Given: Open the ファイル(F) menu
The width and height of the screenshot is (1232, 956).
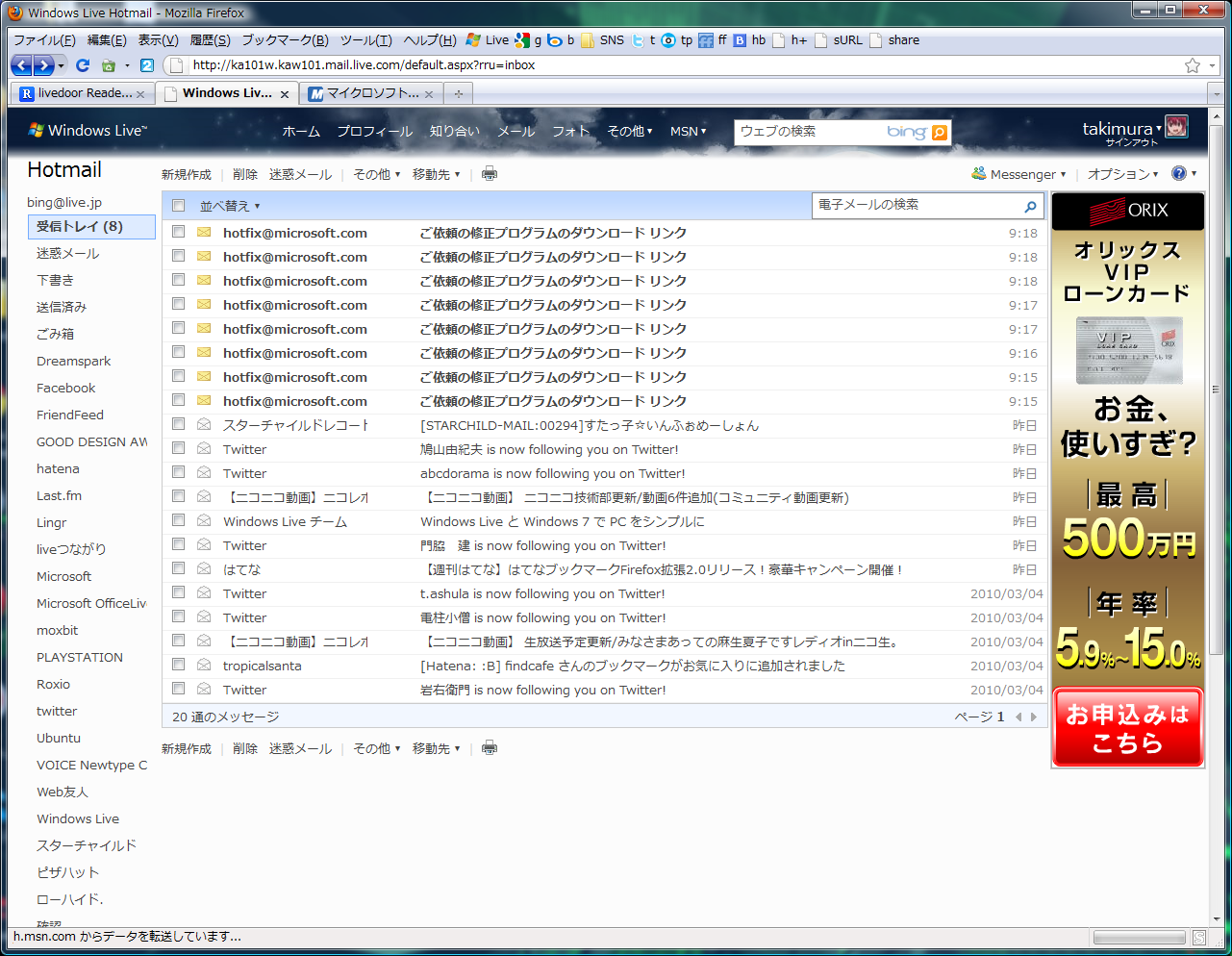Looking at the screenshot, I should [44, 40].
